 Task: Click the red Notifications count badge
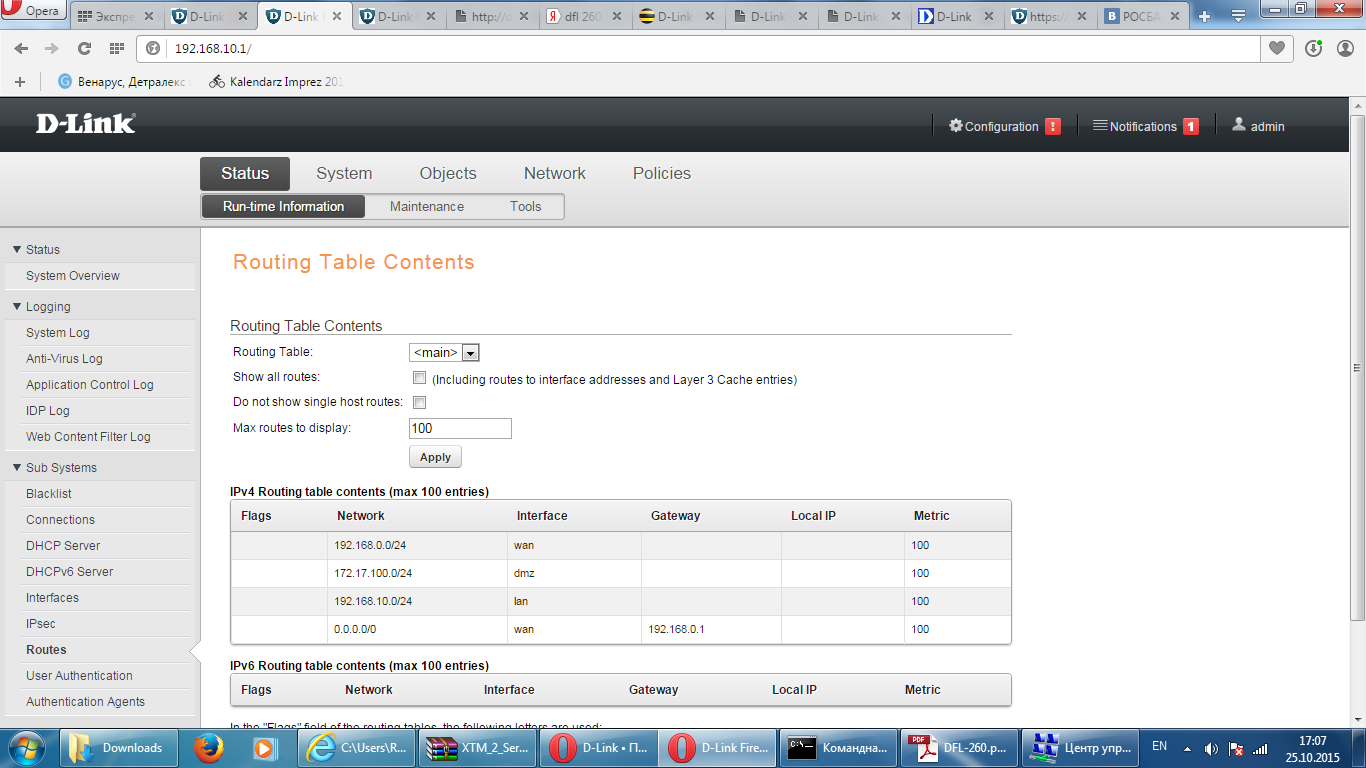tap(1191, 126)
